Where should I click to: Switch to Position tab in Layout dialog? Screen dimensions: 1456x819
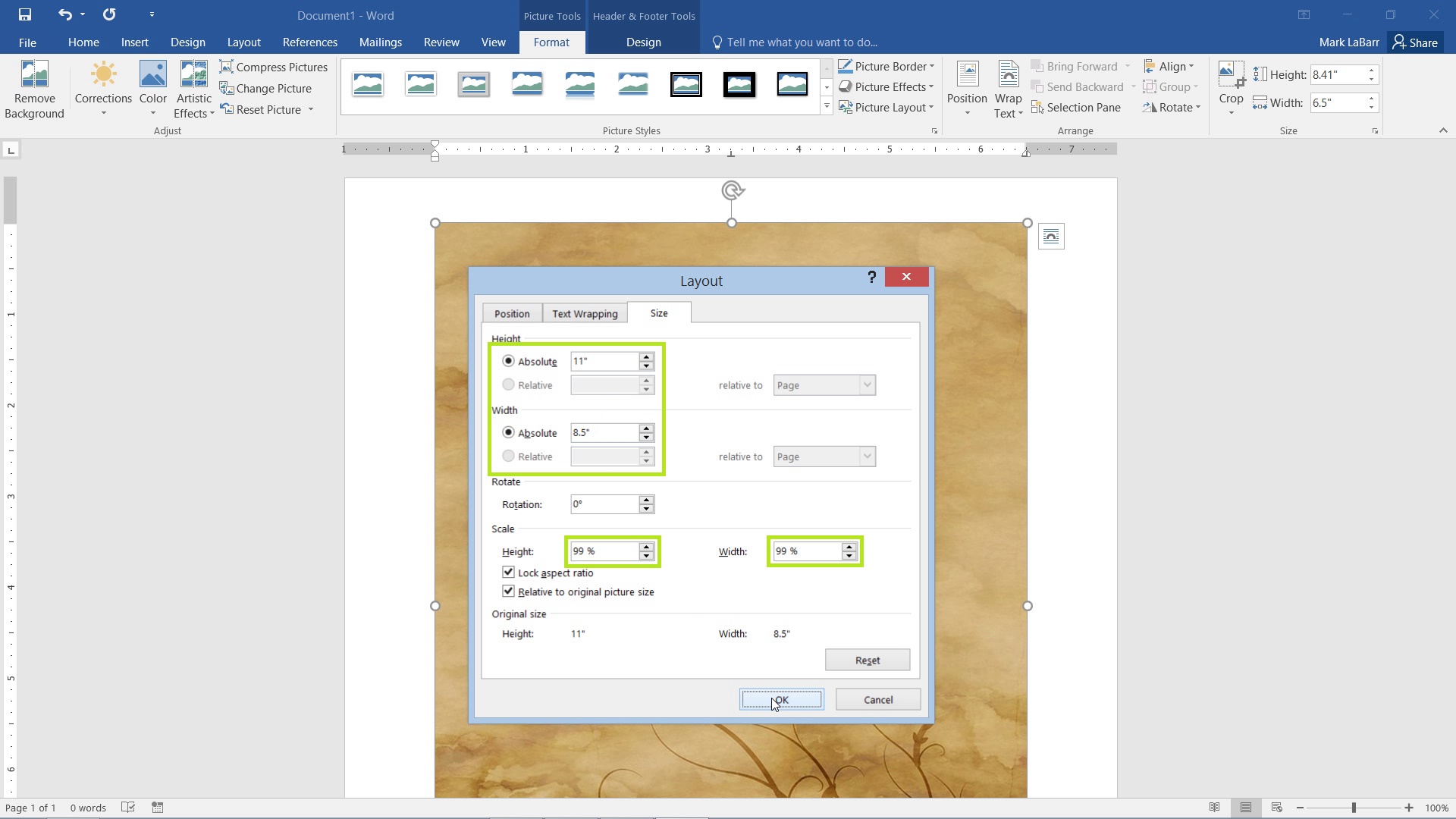512,313
